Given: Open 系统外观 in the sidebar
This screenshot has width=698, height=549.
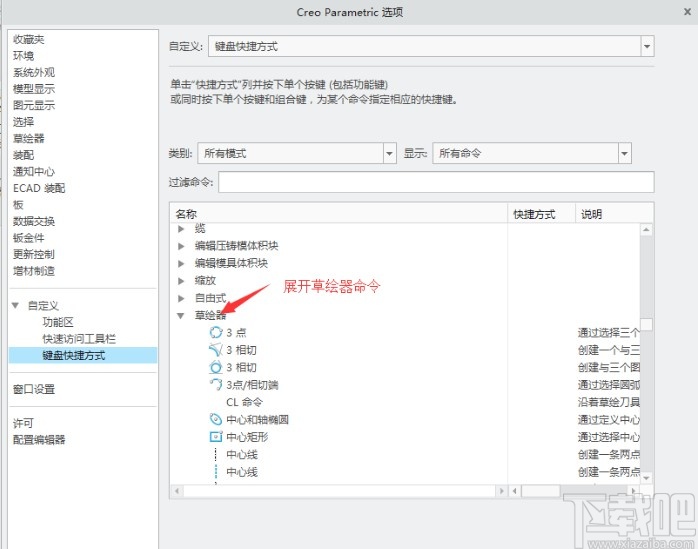Looking at the screenshot, I should pyautogui.click(x=34, y=72).
